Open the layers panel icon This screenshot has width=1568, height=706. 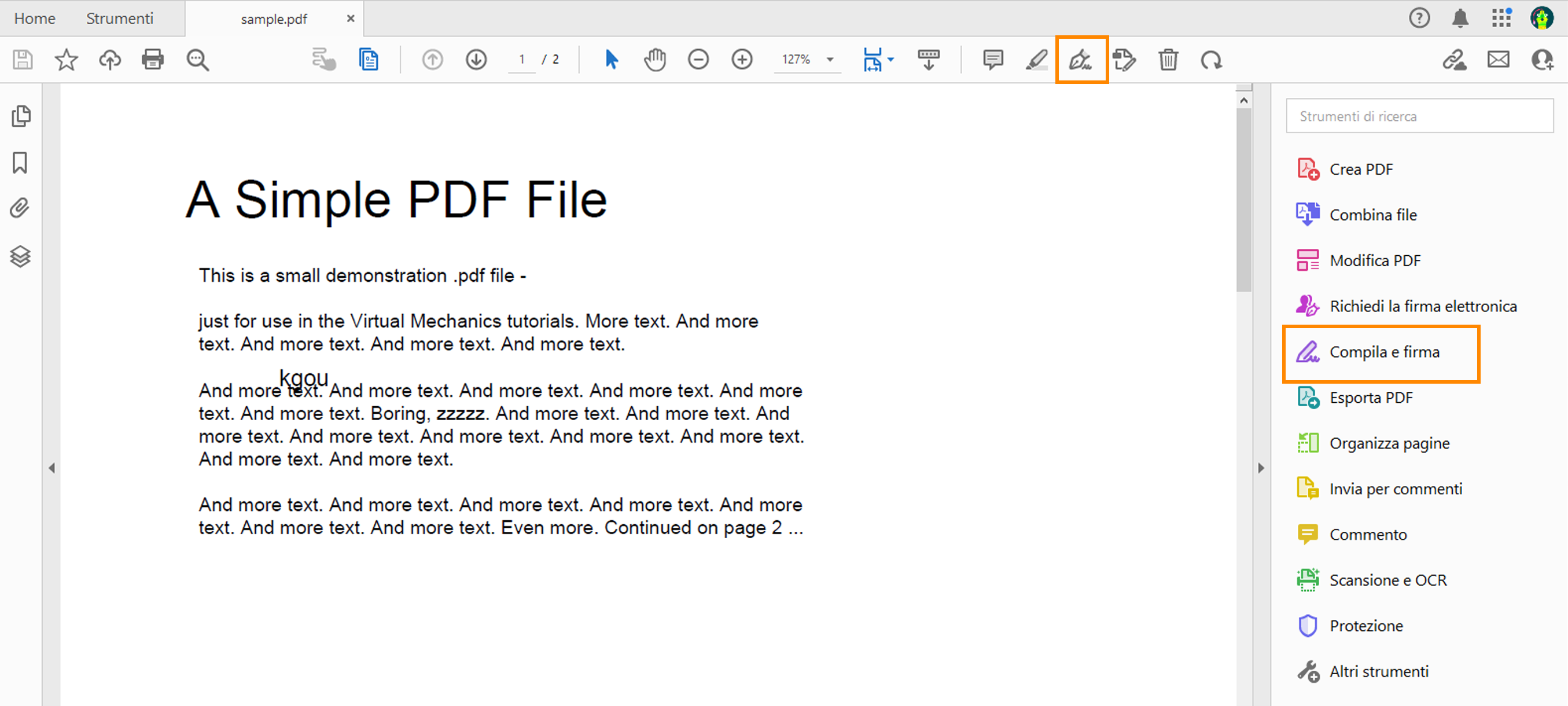(x=20, y=256)
